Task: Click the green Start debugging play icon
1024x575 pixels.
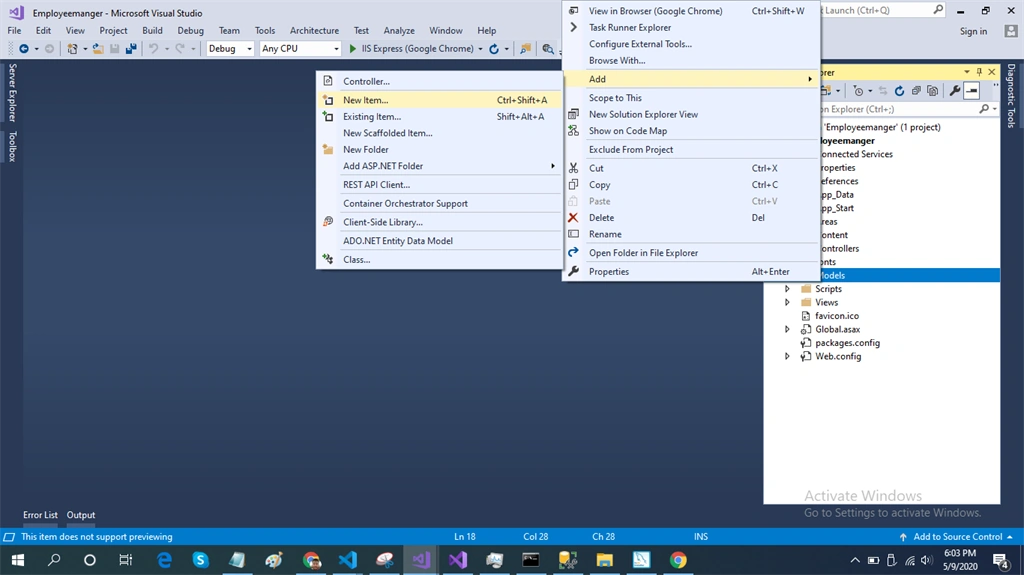Action: [x=353, y=48]
